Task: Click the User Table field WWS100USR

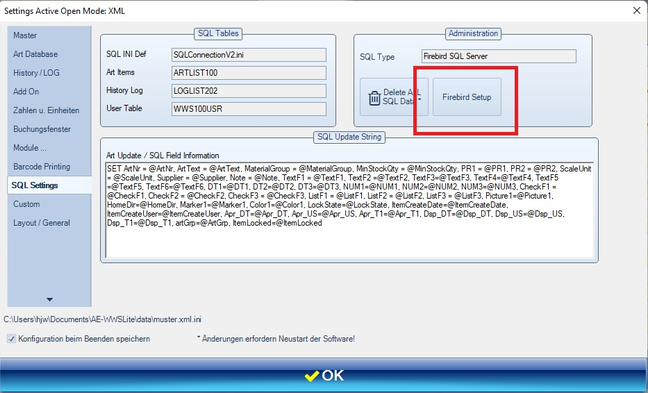Action: coord(249,109)
